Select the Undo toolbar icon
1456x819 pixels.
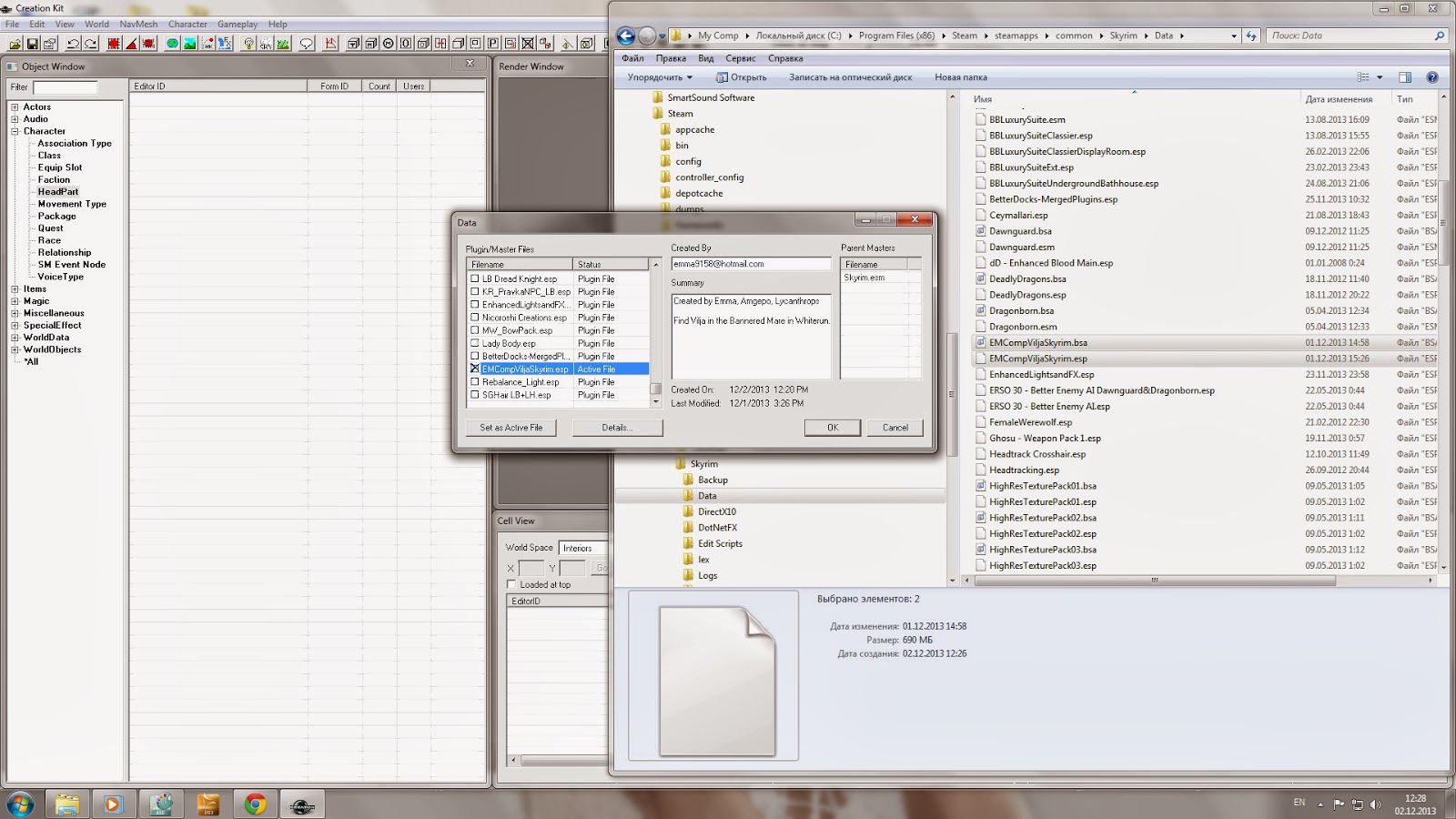pyautogui.click(x=73, y=43)
